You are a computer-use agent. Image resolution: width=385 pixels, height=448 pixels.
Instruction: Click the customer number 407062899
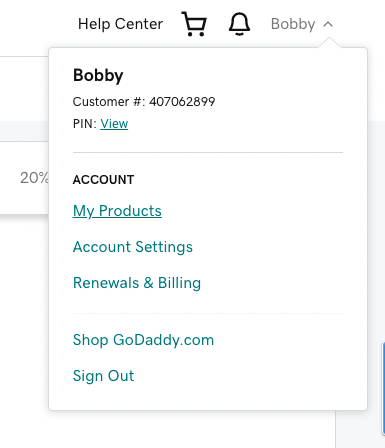(x=182, y=102)
